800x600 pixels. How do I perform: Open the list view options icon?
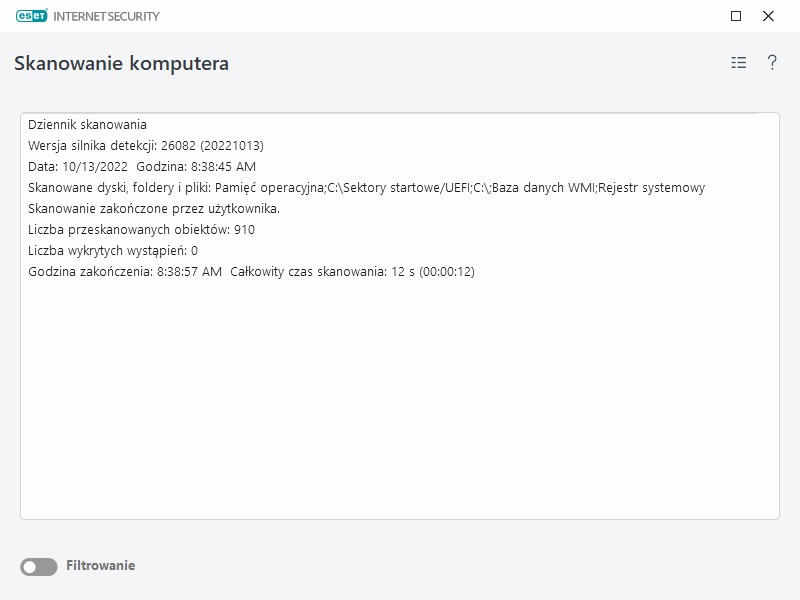click(739, 63)
